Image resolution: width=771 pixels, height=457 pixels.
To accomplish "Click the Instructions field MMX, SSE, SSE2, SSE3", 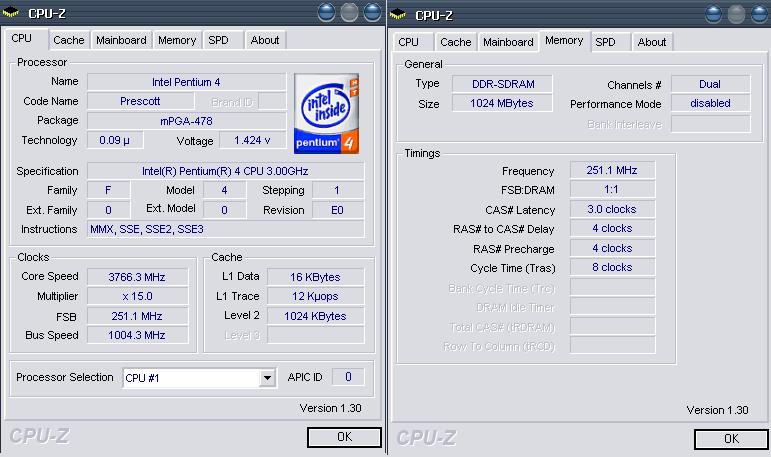I will (x=225, y=229).
